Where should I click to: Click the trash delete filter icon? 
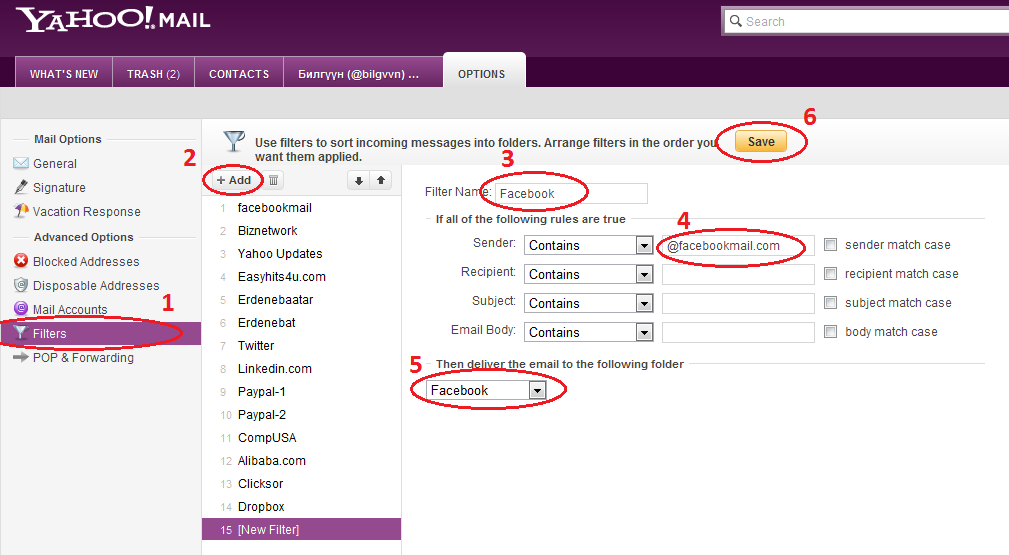tap(273, 180)
